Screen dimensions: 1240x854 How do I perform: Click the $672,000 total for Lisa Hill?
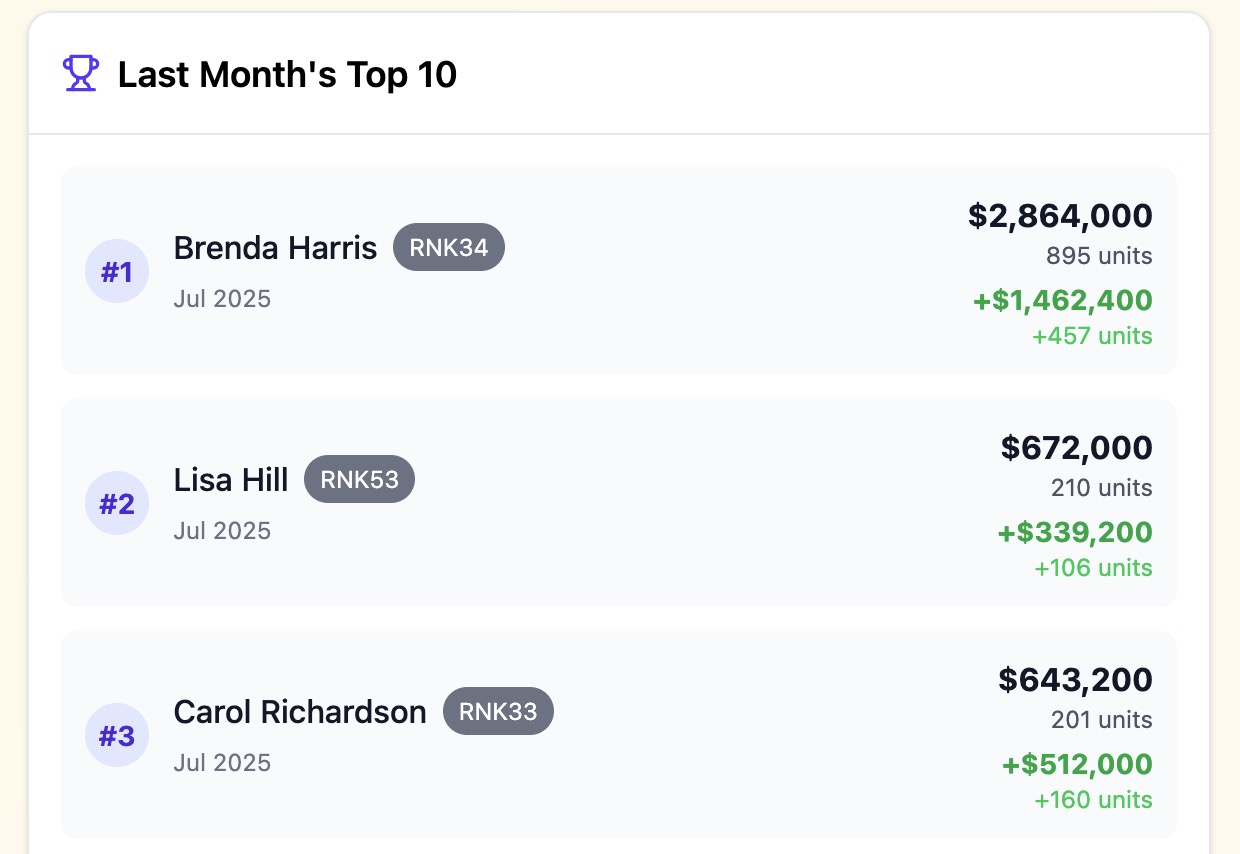(x=1076, y=447)
